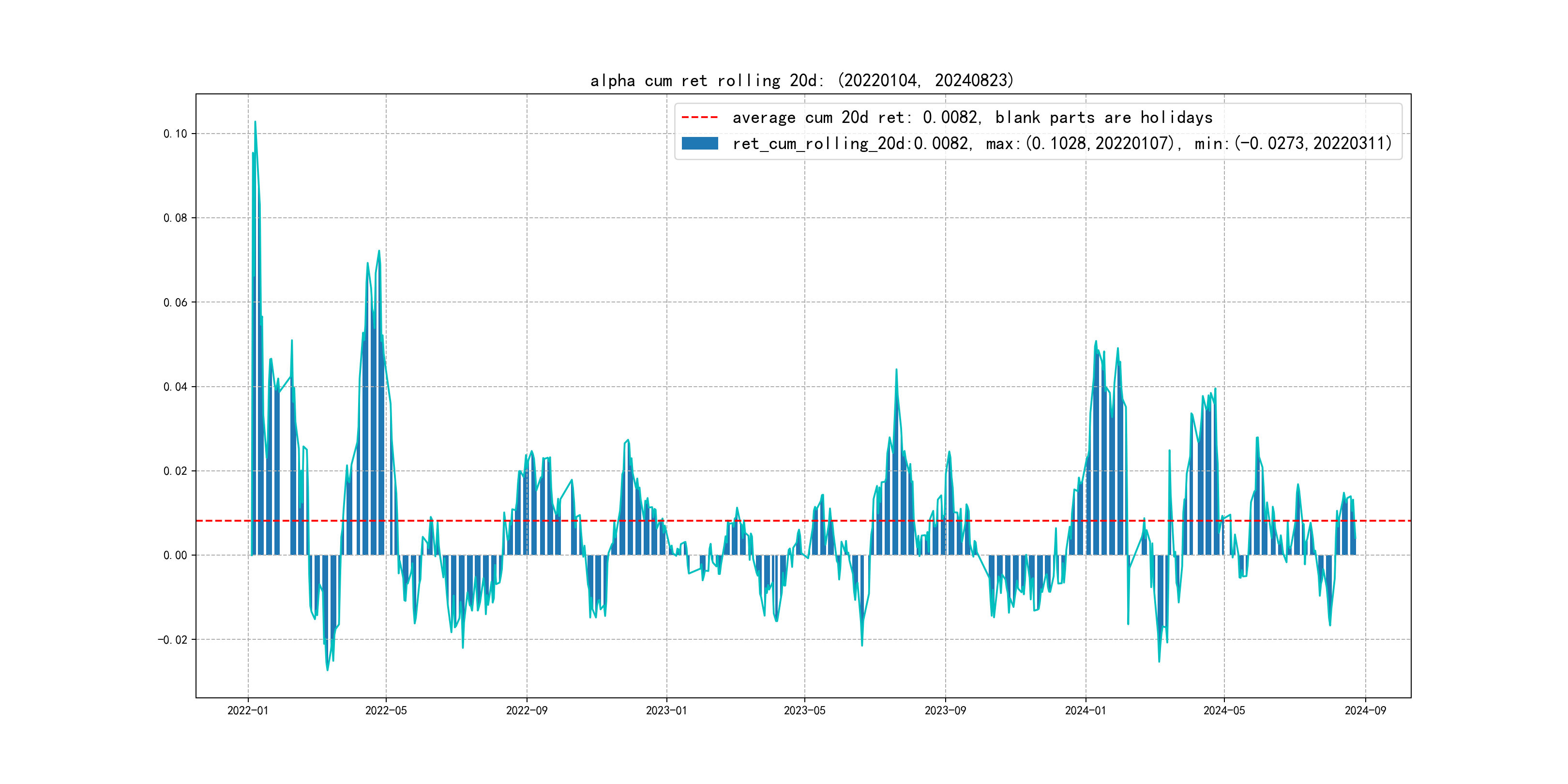Screen dimensions: 1568x784
Task: Click the highest peak near January 2022
Action: 255,122
